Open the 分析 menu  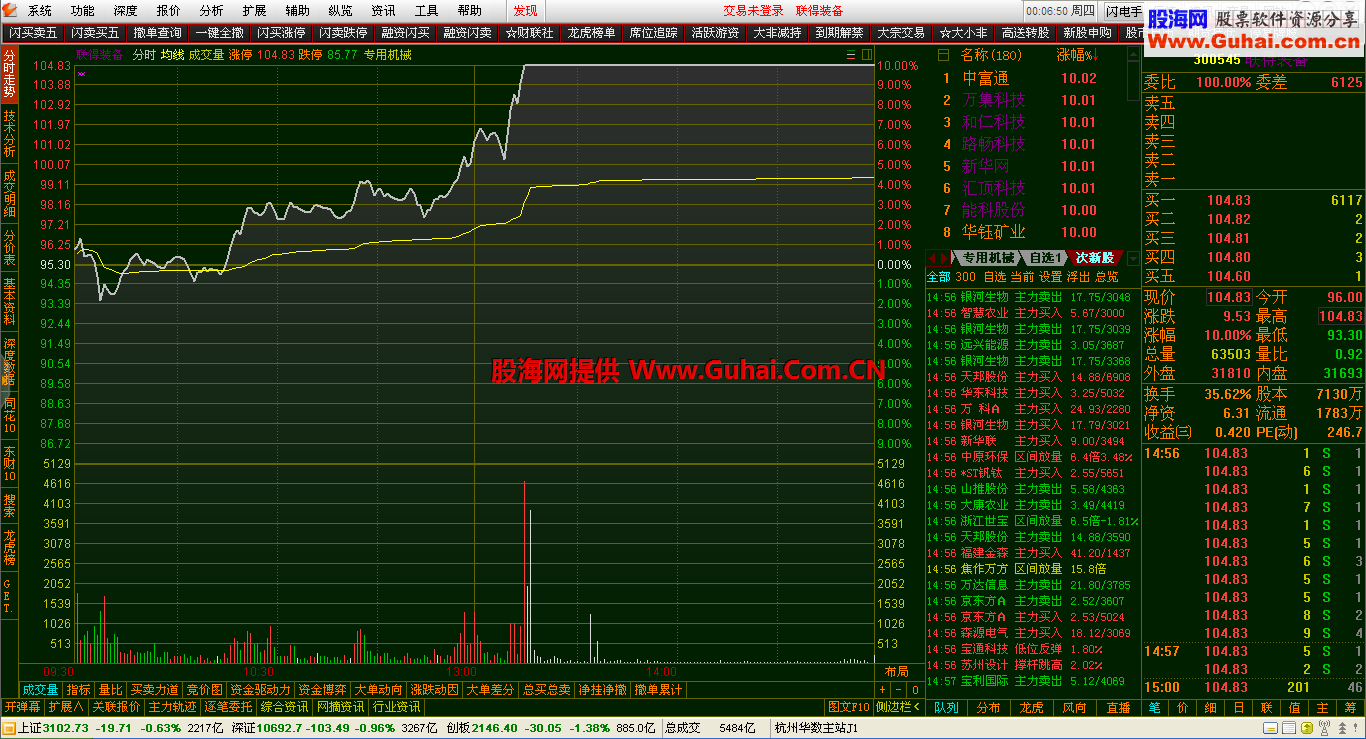point(211,11)
